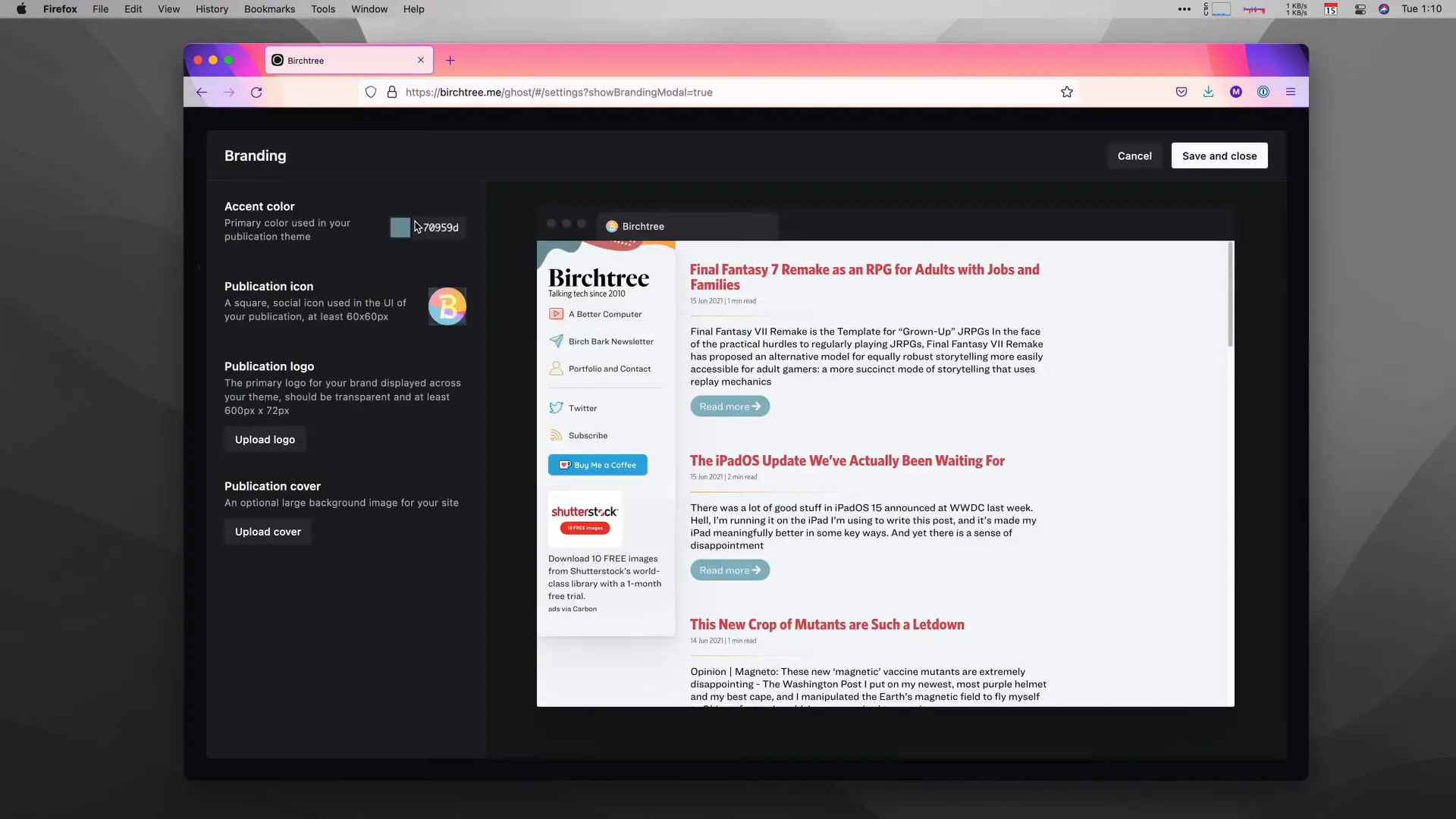The image size is (1456, 819).
Task: Click the Birchtree site logo in preview
Action: point(598,278)
